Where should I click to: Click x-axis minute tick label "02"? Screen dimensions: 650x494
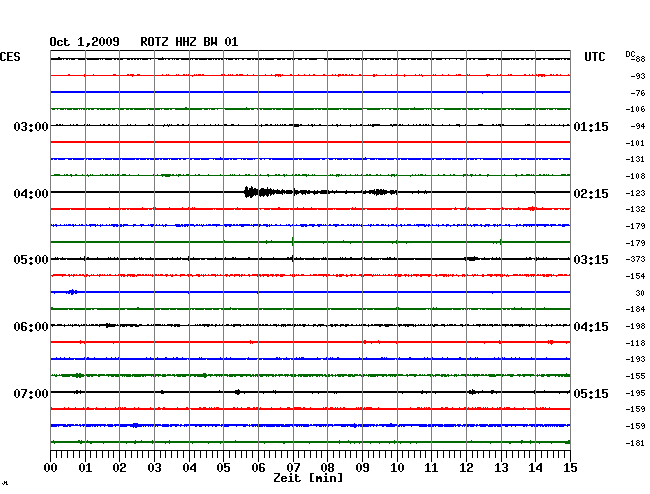pos(119,468)
